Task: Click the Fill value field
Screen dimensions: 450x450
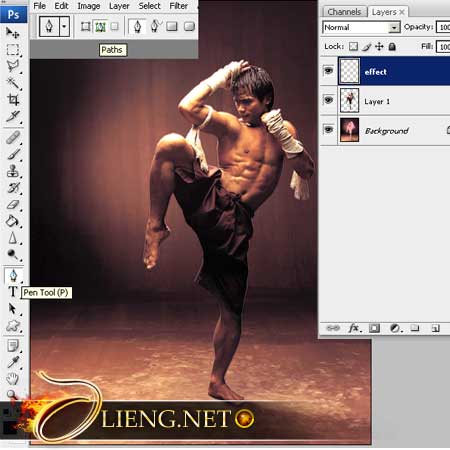Action: coord(443,46)
